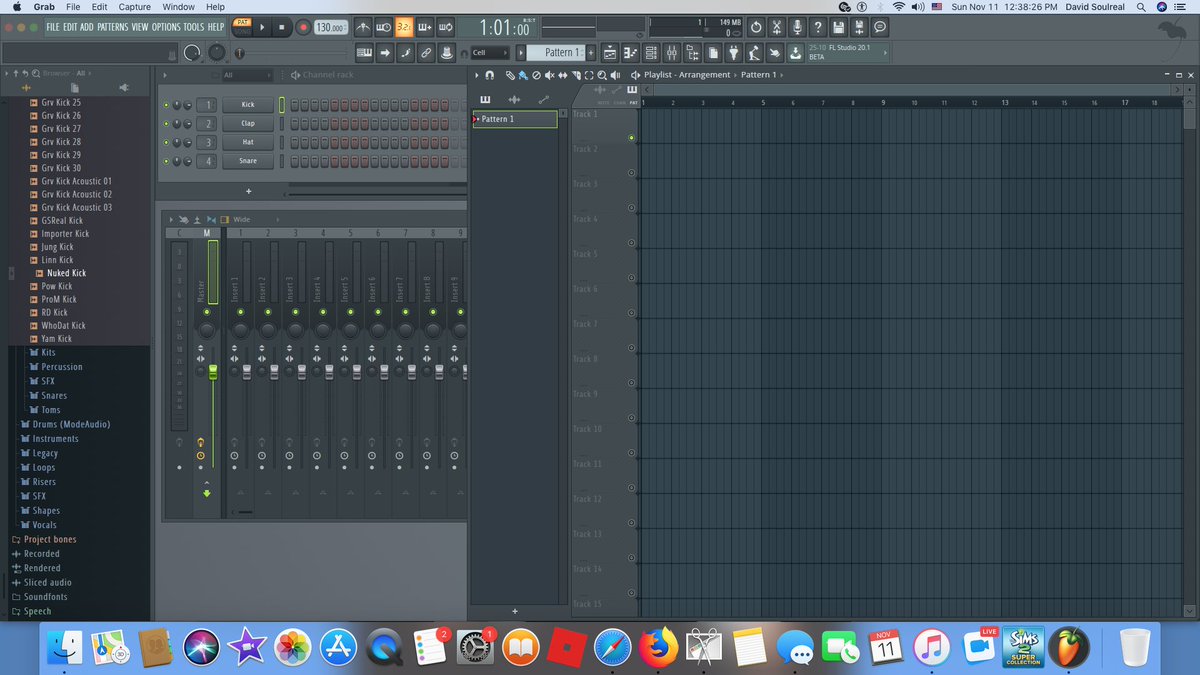Start playback with the Play button
Image resolution: width=1200 pixels, height=675 pixels.
(263, 28)
